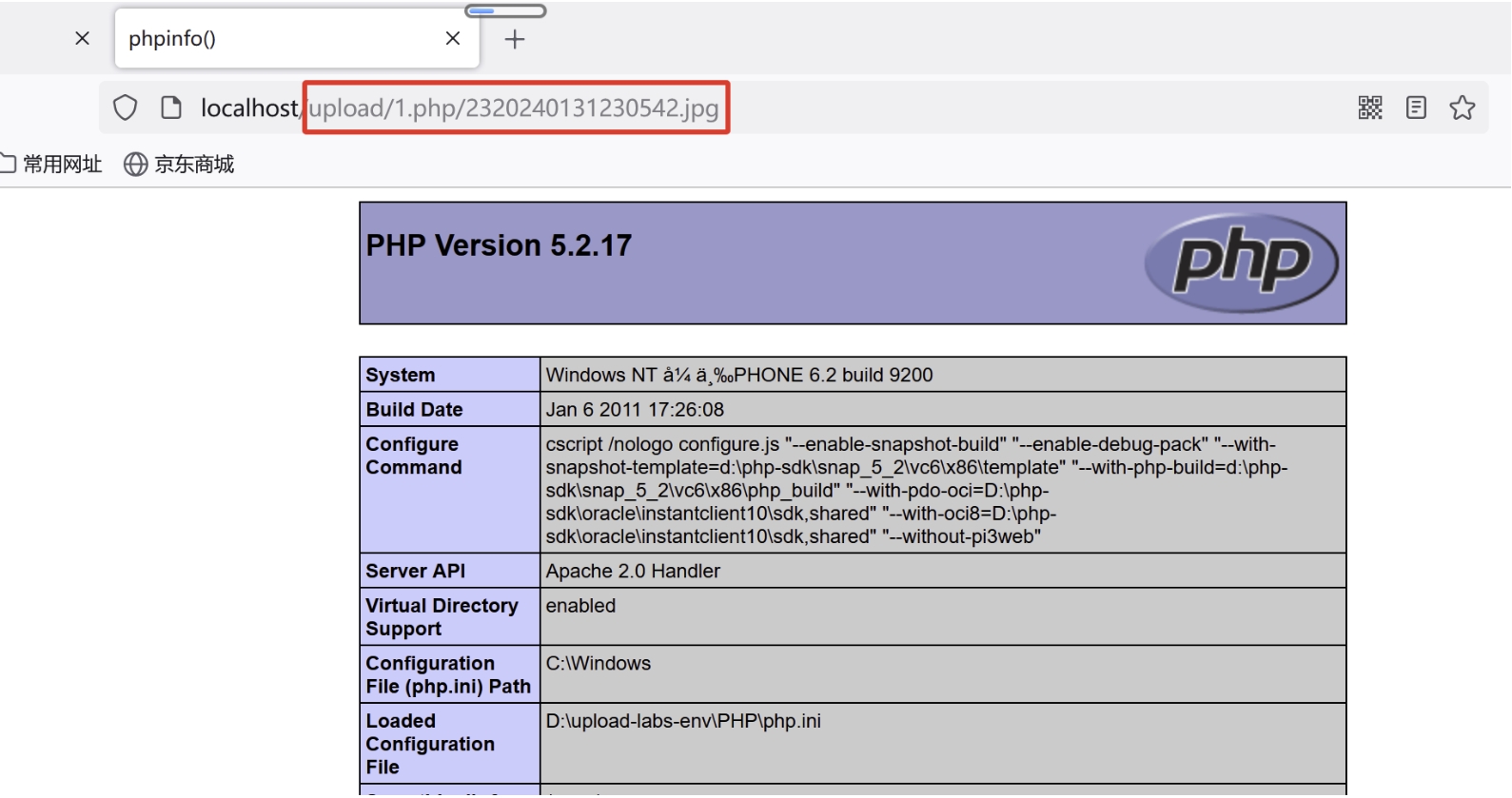
Task: Close the tab left of phpinfo()
Action: pos(83,38)
